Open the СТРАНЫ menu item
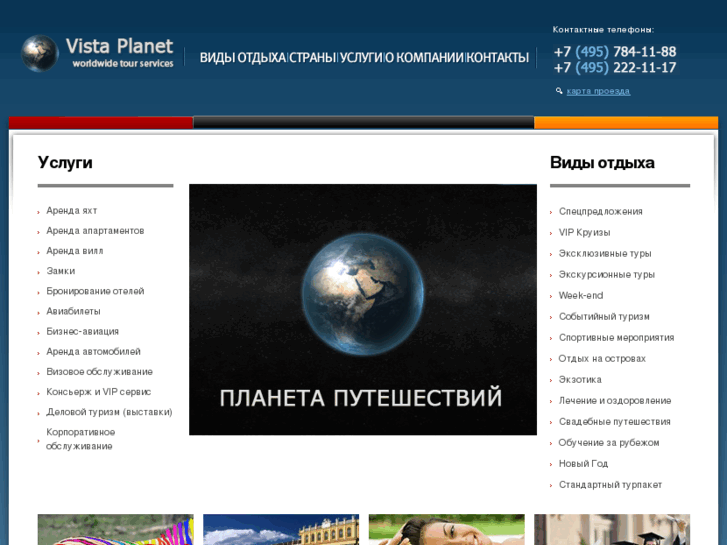 point(312,58)
